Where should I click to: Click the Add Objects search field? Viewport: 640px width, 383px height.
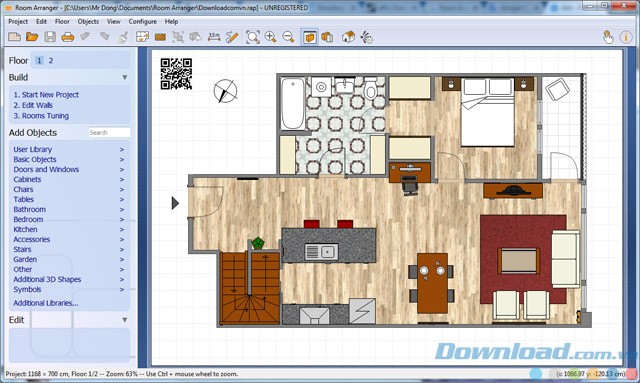109,132
